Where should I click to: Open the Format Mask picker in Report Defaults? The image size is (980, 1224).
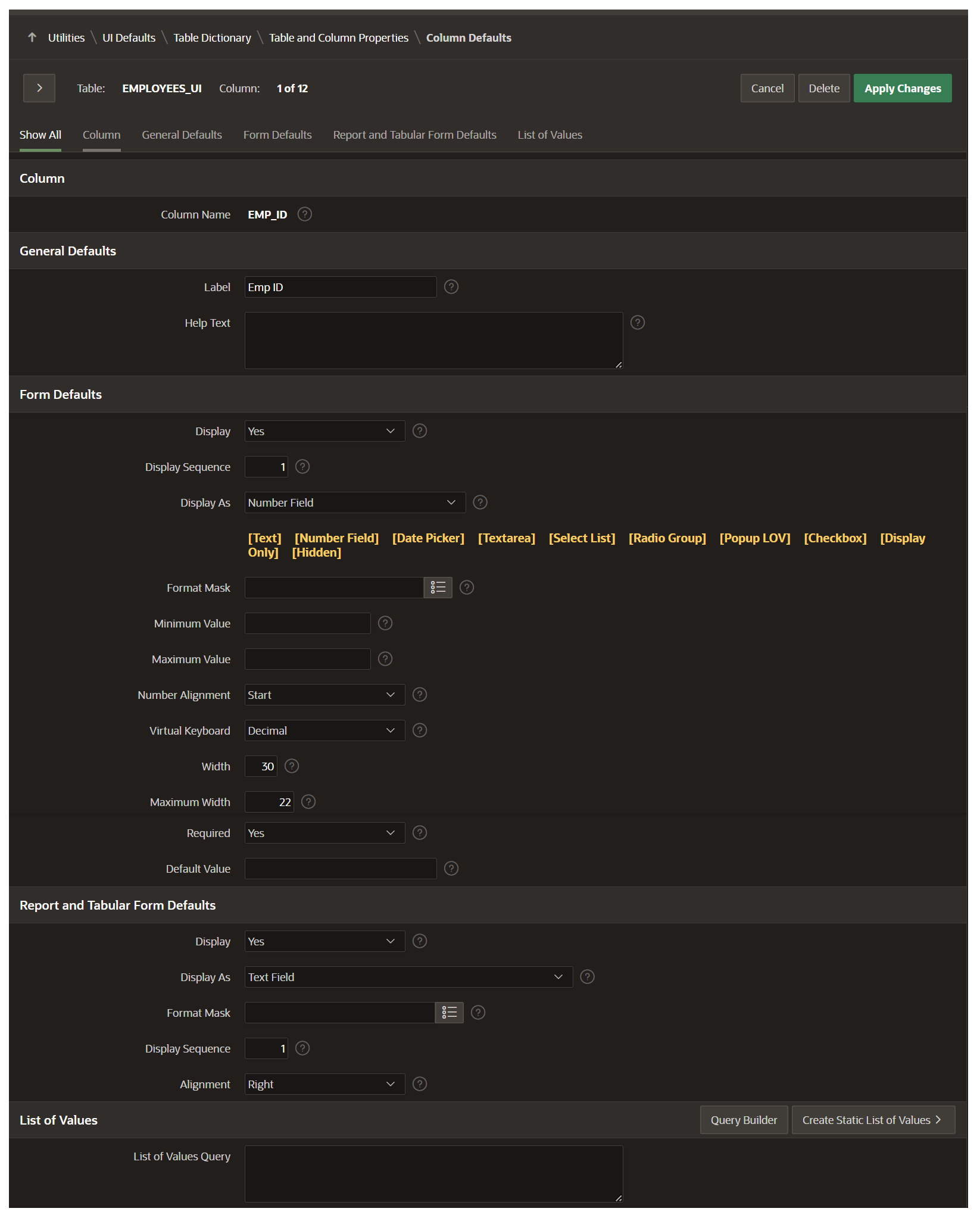coord(448,1012)
